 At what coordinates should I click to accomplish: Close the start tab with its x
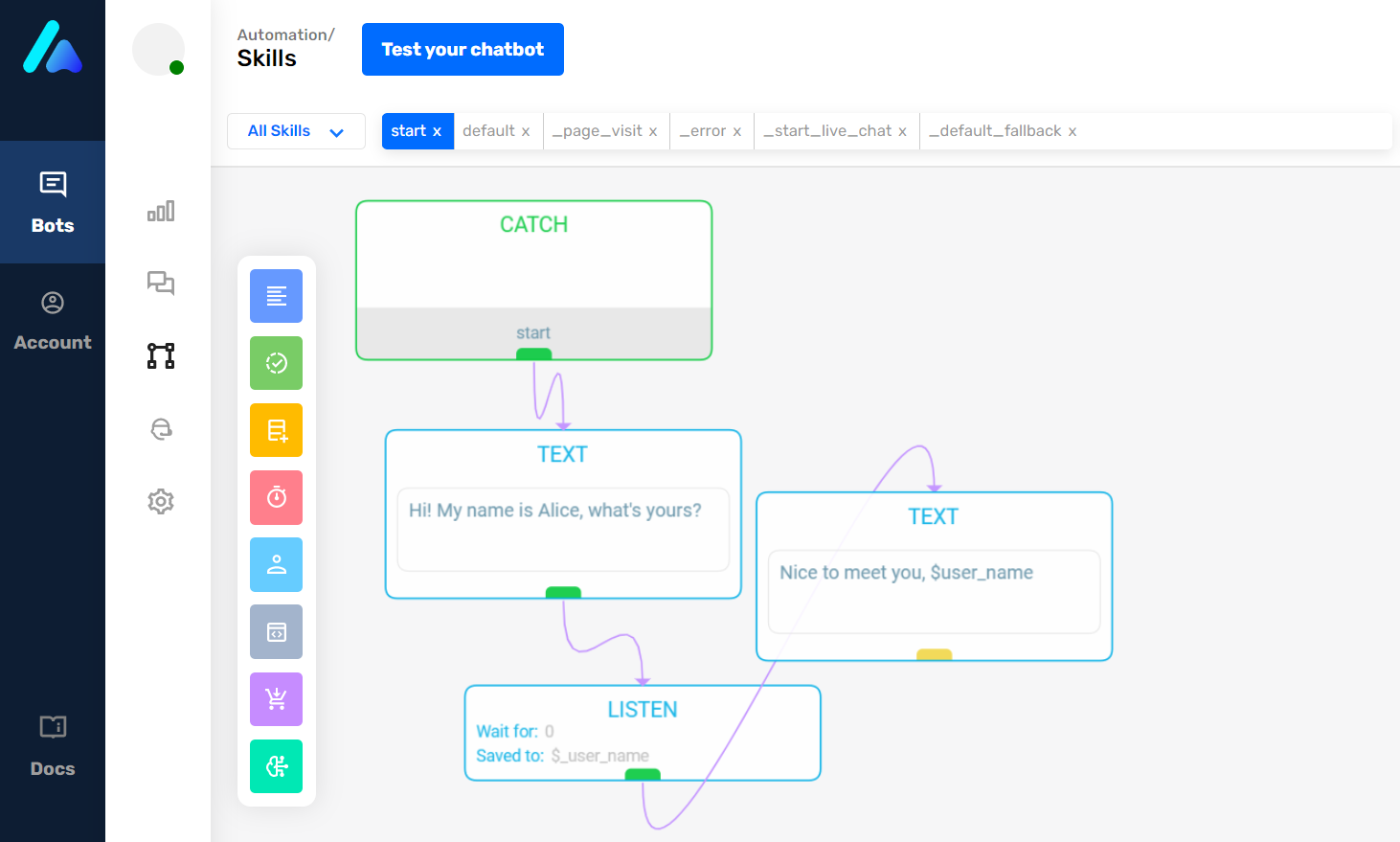click(x=437, y=132)
